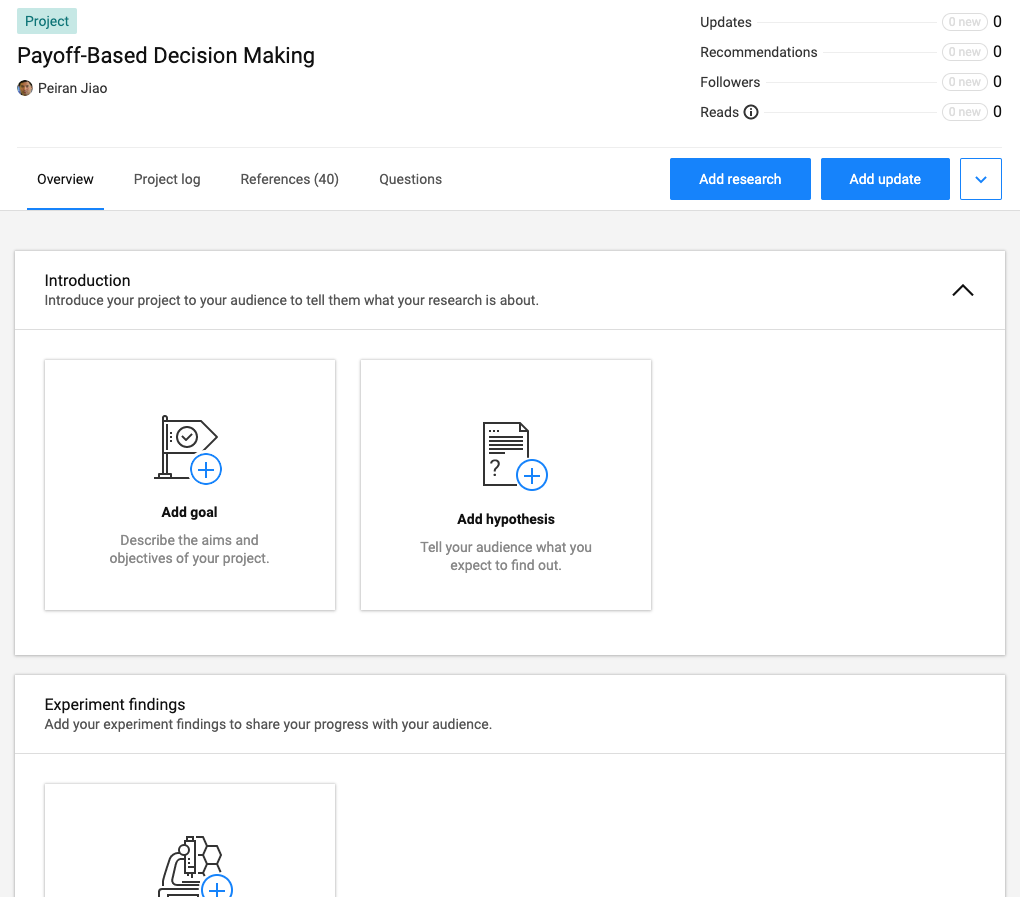1020x897 pixels.
Task: Switch to the Project log tab
Action: (167, 179)
